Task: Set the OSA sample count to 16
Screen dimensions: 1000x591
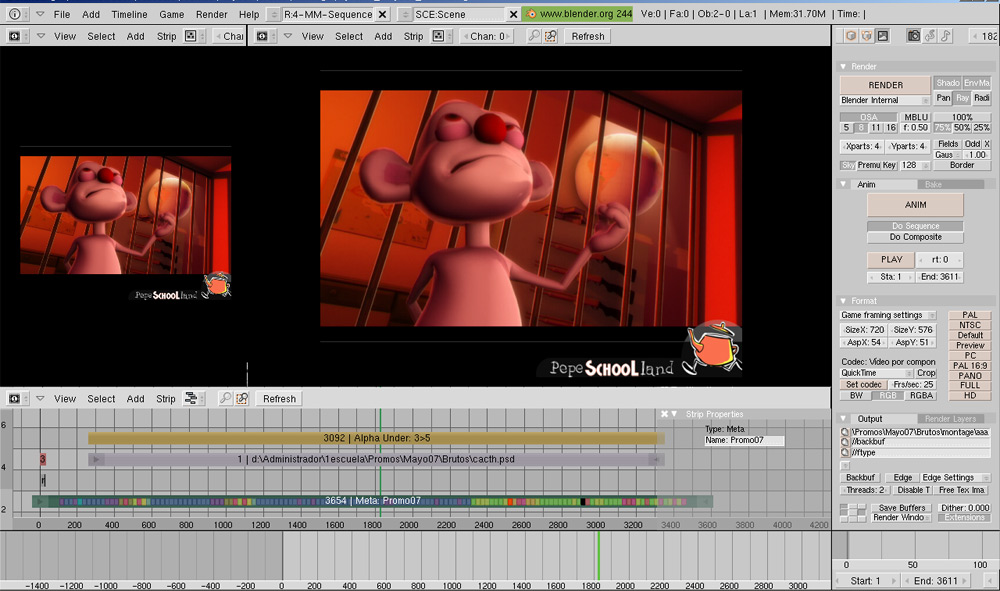Action: 891,128
